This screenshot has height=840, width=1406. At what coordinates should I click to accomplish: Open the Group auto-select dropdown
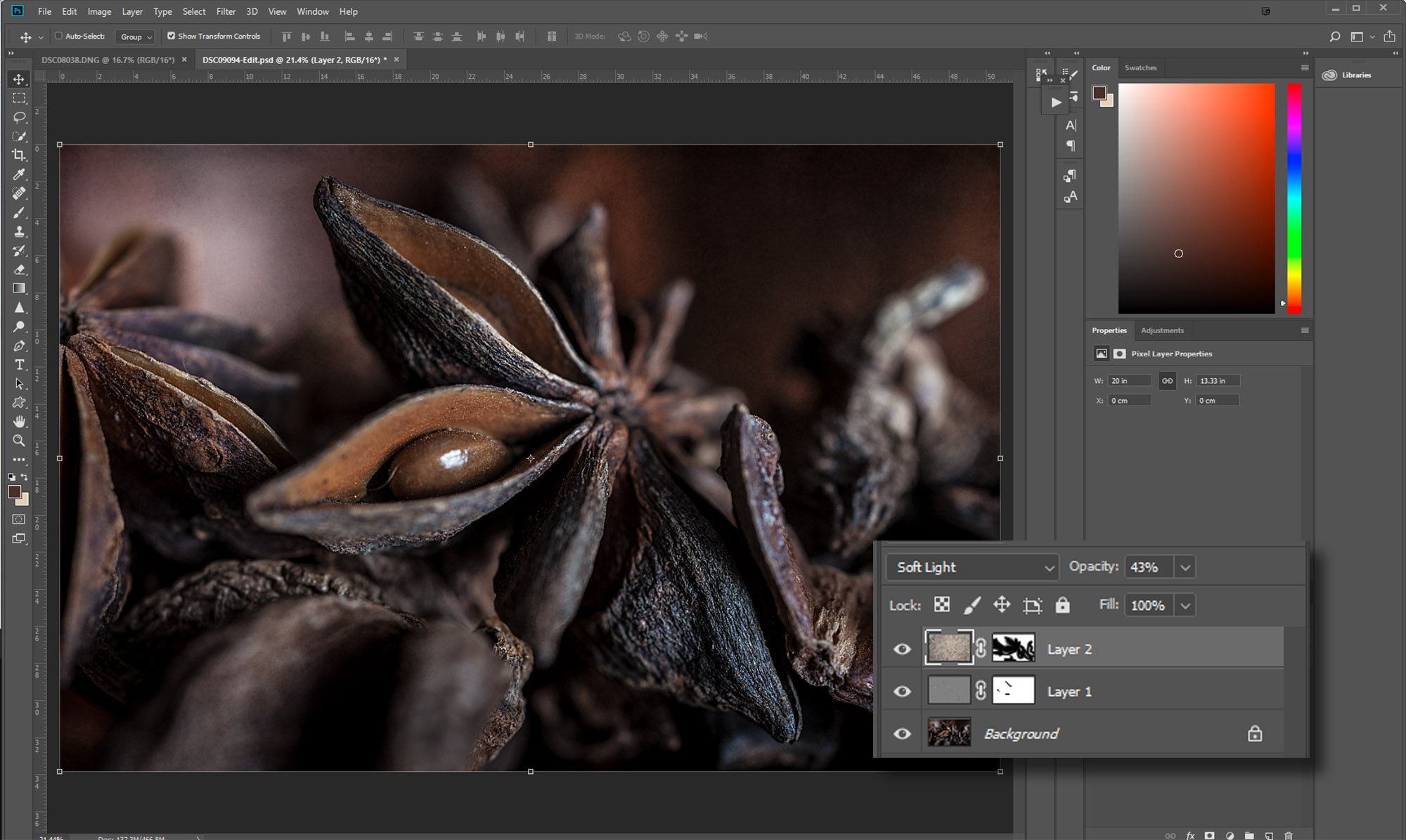coord(136,37)
